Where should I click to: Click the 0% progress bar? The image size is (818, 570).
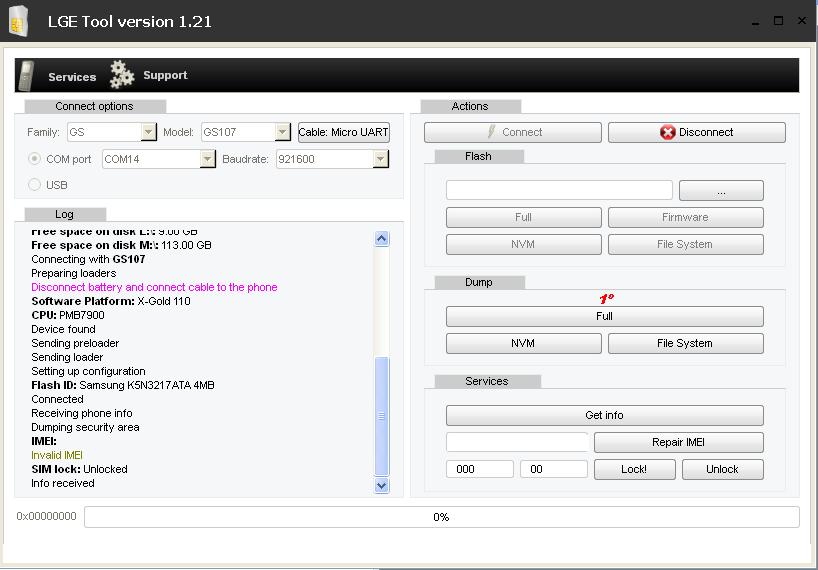click(x=441, y=517)
